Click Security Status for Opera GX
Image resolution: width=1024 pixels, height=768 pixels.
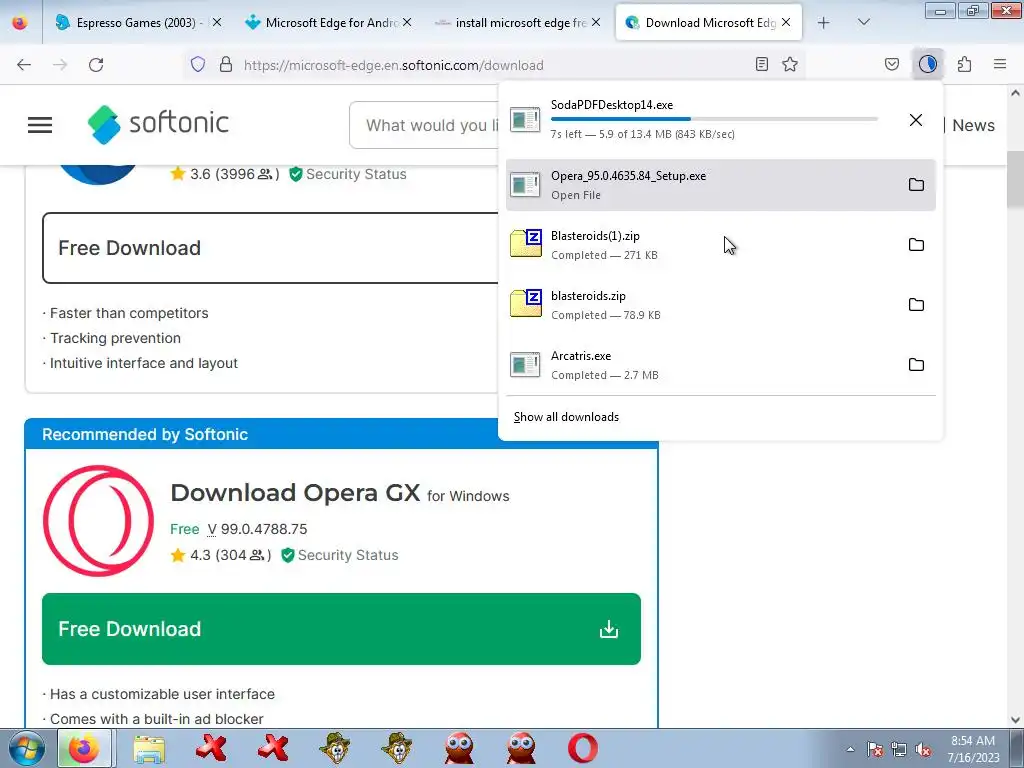[340, 555]
